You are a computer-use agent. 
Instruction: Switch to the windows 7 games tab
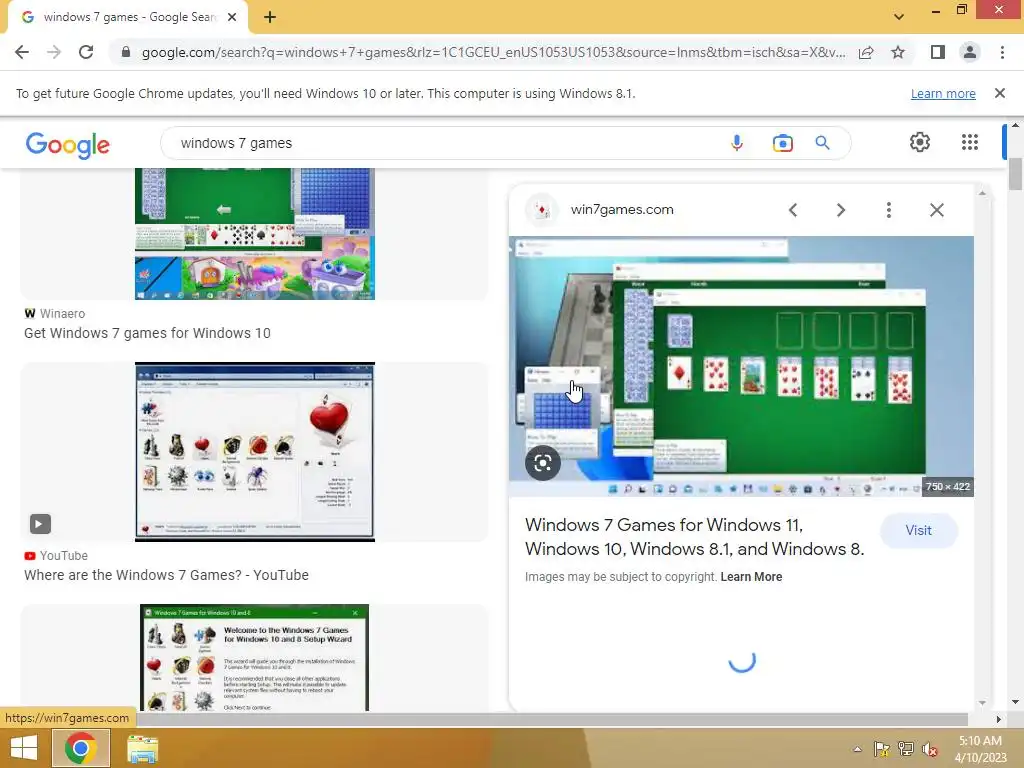click(x=128, y=18)
